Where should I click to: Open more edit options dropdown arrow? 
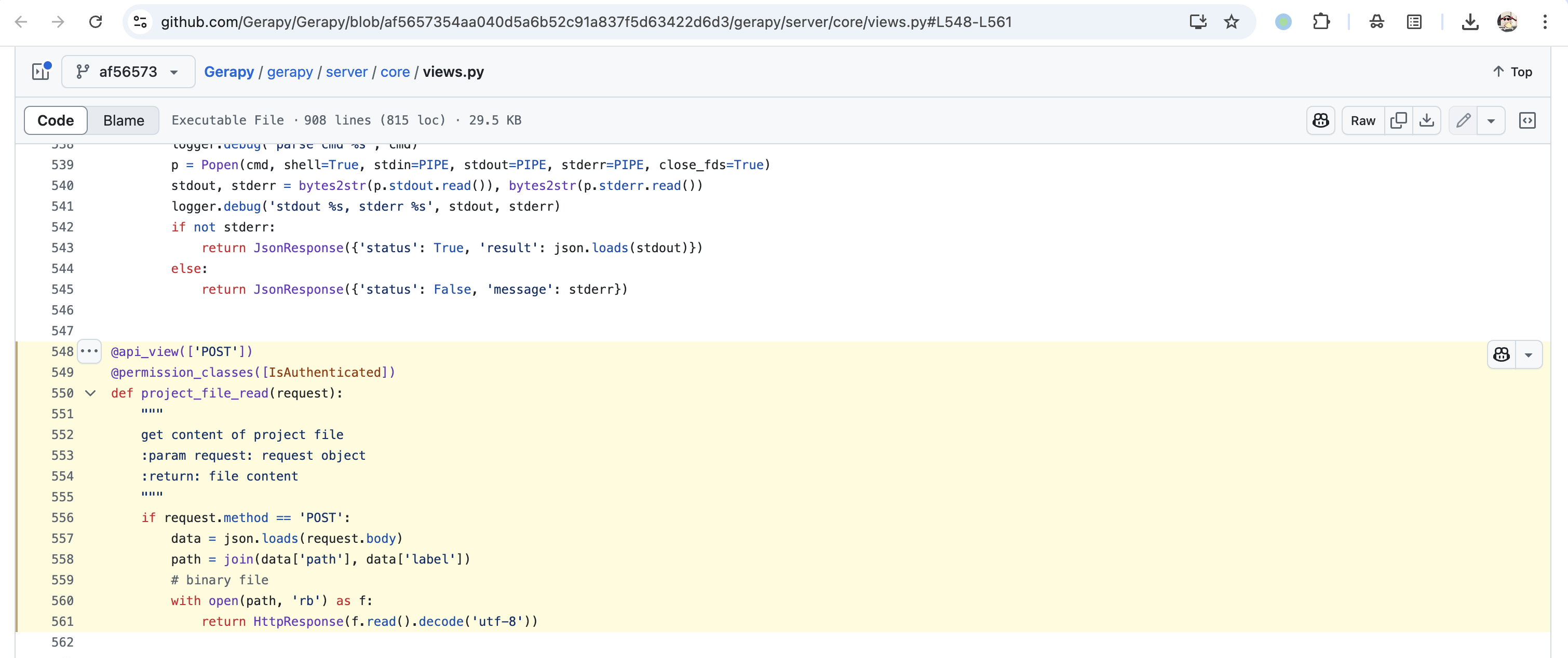1491,120
